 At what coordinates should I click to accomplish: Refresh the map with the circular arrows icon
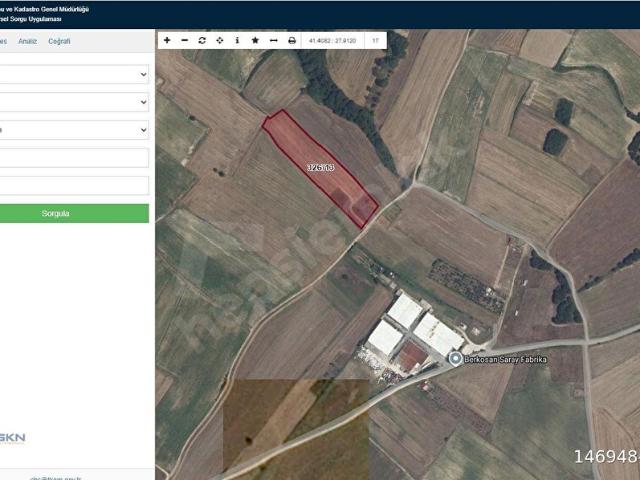(202, 40)
